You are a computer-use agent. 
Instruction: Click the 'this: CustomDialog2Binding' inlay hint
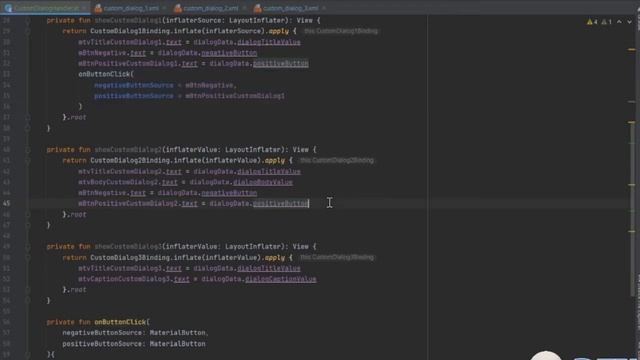tap(337, 160)
